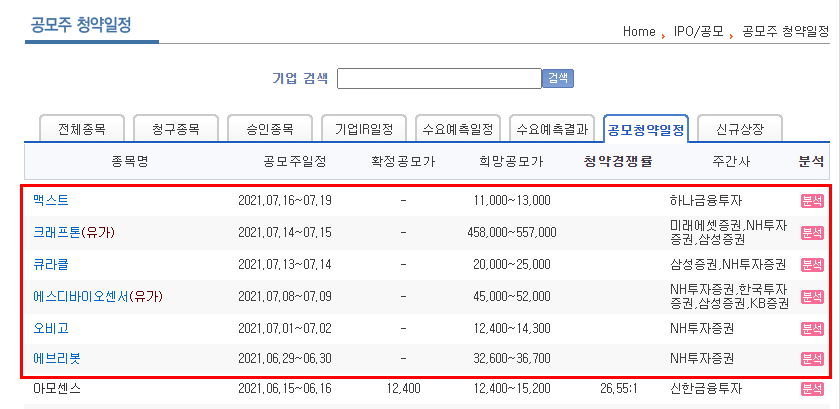Screen dimensions: 840x409
Task: Switch to the 청구종목 tab
Action: pyautogui.click(x=176, y=129)
